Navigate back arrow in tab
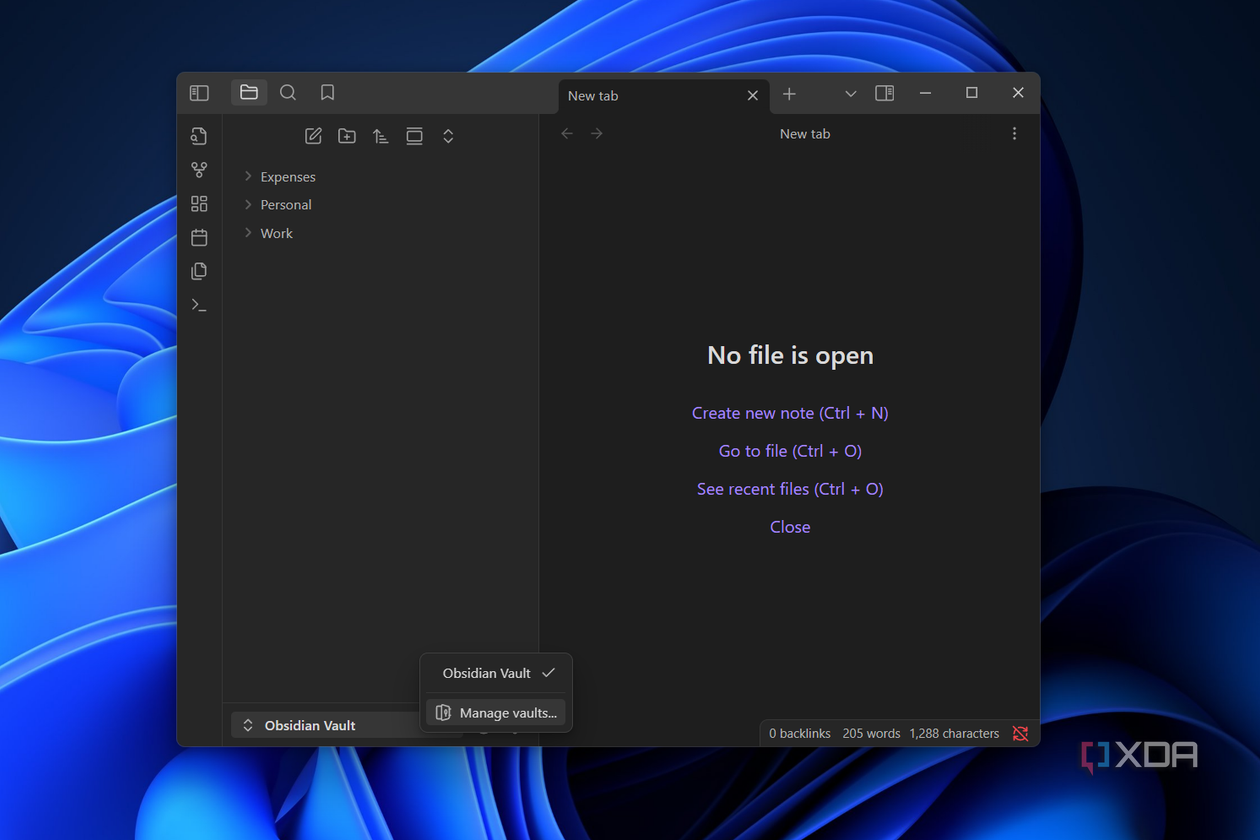This screenshot has height=840, width=1260. point(567,134)
